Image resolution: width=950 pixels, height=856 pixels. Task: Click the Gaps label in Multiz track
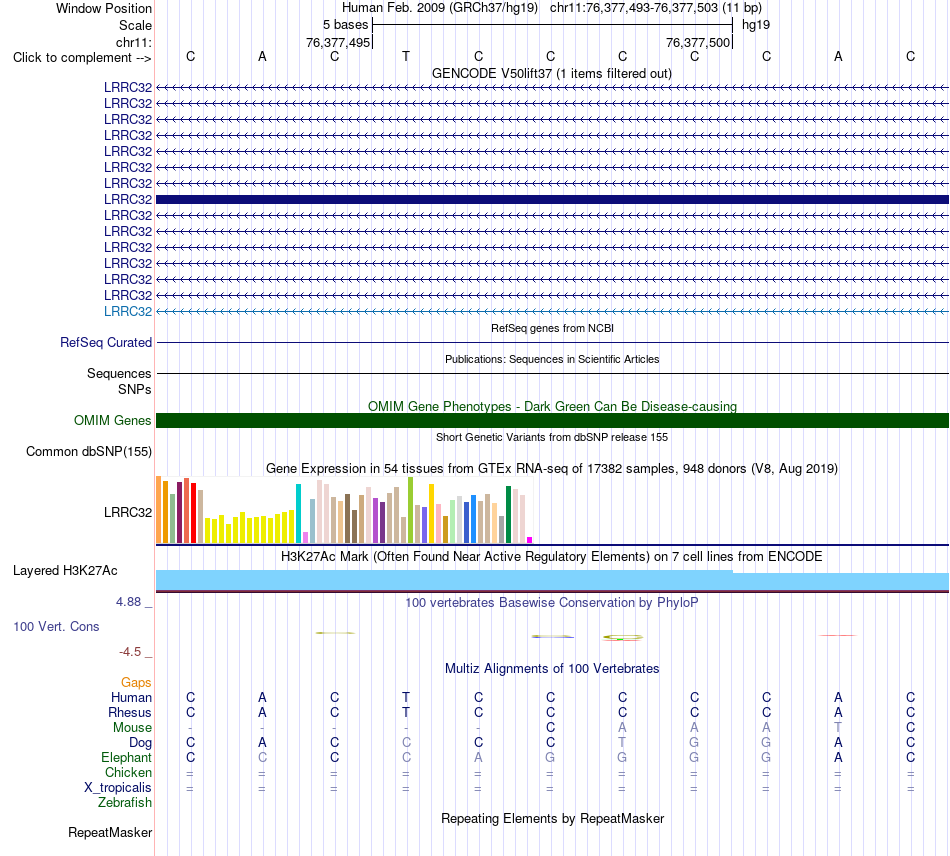pos(136,683)
